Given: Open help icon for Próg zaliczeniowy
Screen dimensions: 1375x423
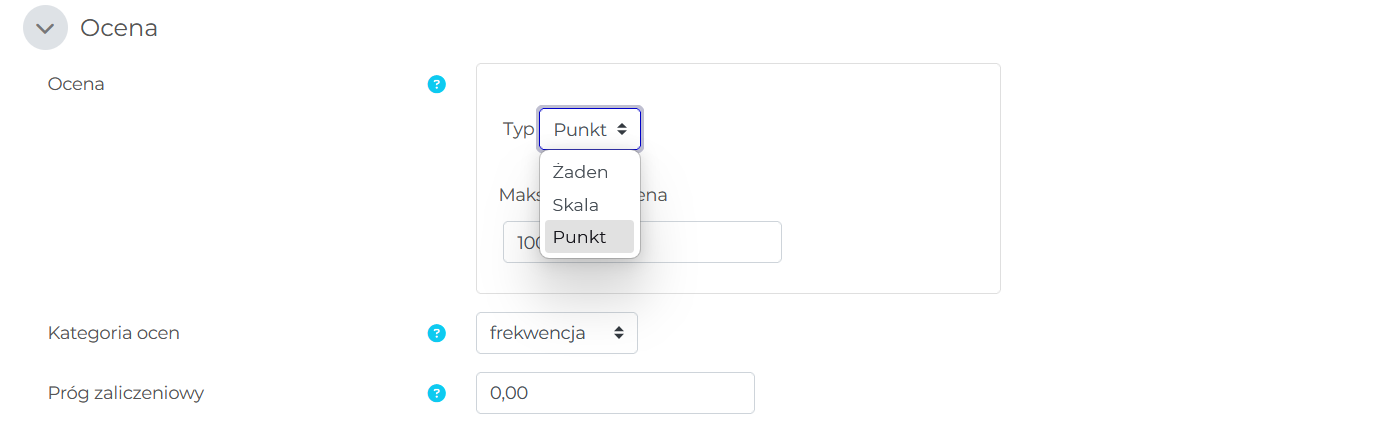Looking at the screenshot, I should pyautogui.click(x=436, y=393).
